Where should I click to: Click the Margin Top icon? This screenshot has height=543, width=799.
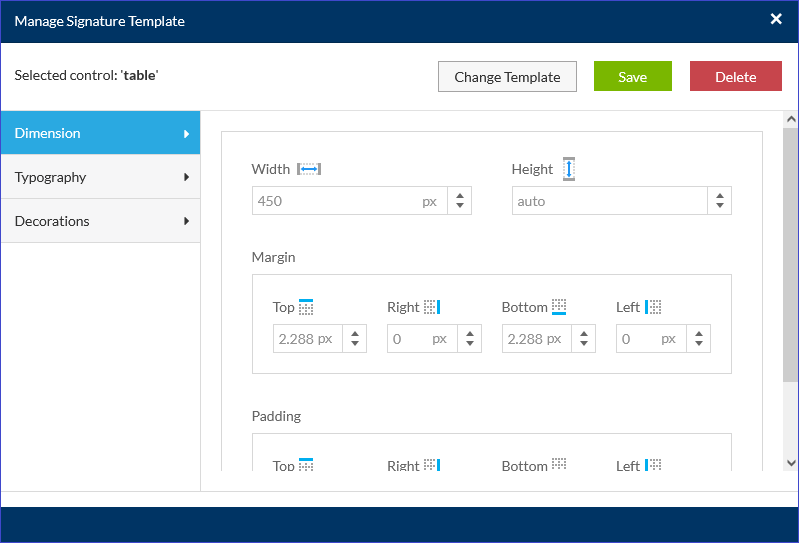pyautogui.click(x=306, y=307)
